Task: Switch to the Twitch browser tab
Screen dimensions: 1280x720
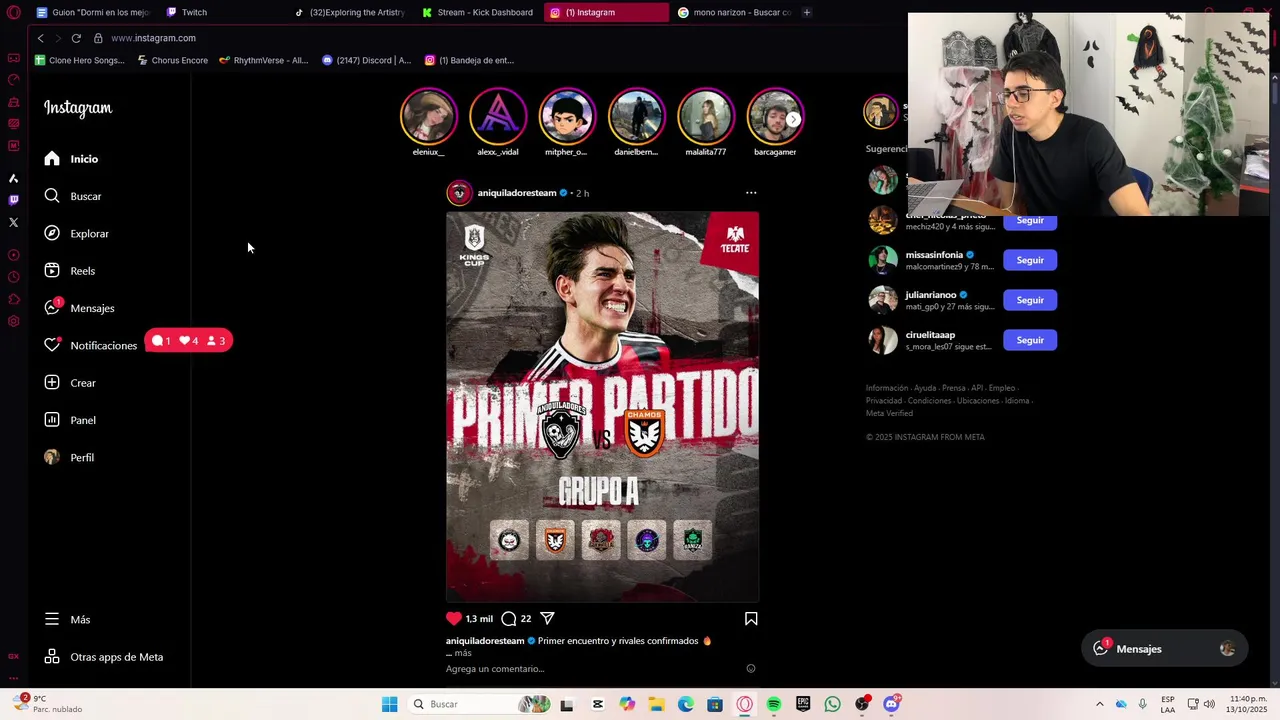Action: (x=194, y=12)
